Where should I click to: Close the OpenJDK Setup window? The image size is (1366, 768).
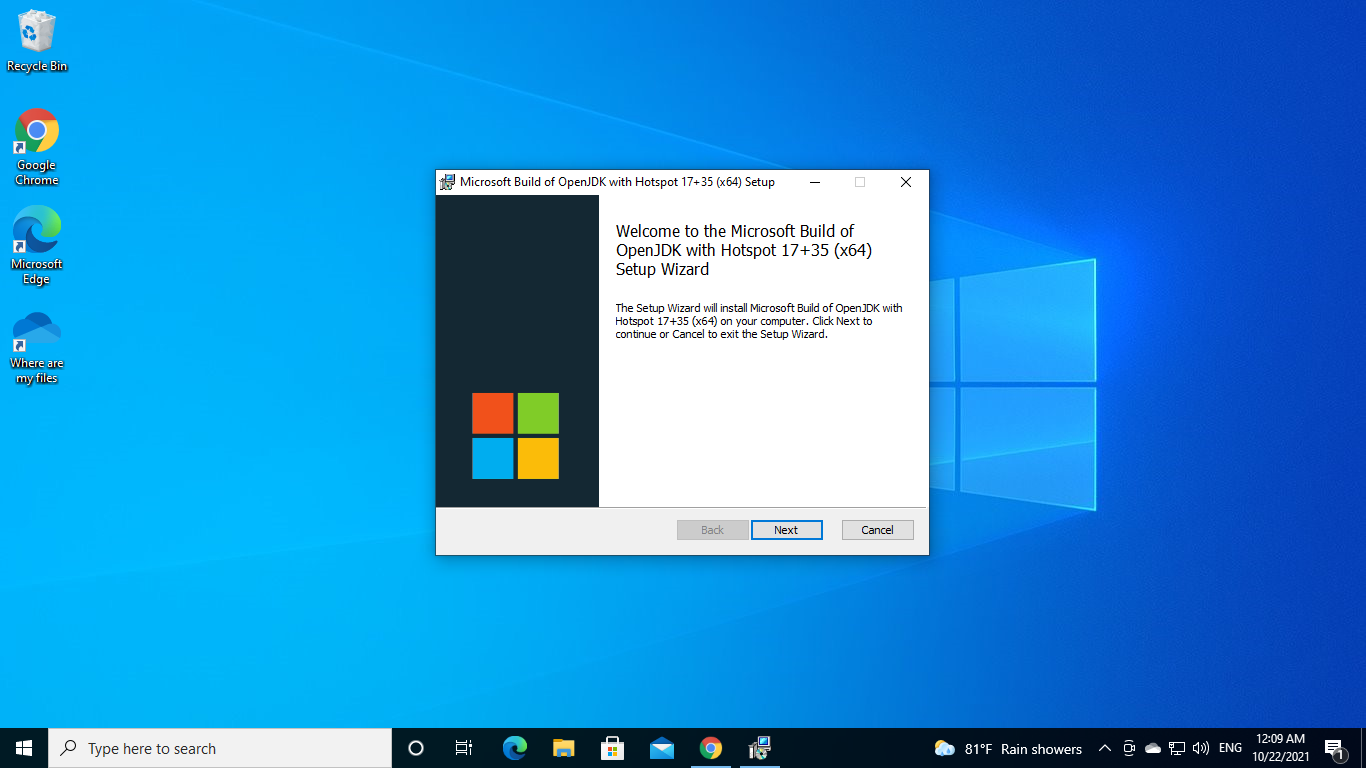click(x=905, y=182)
